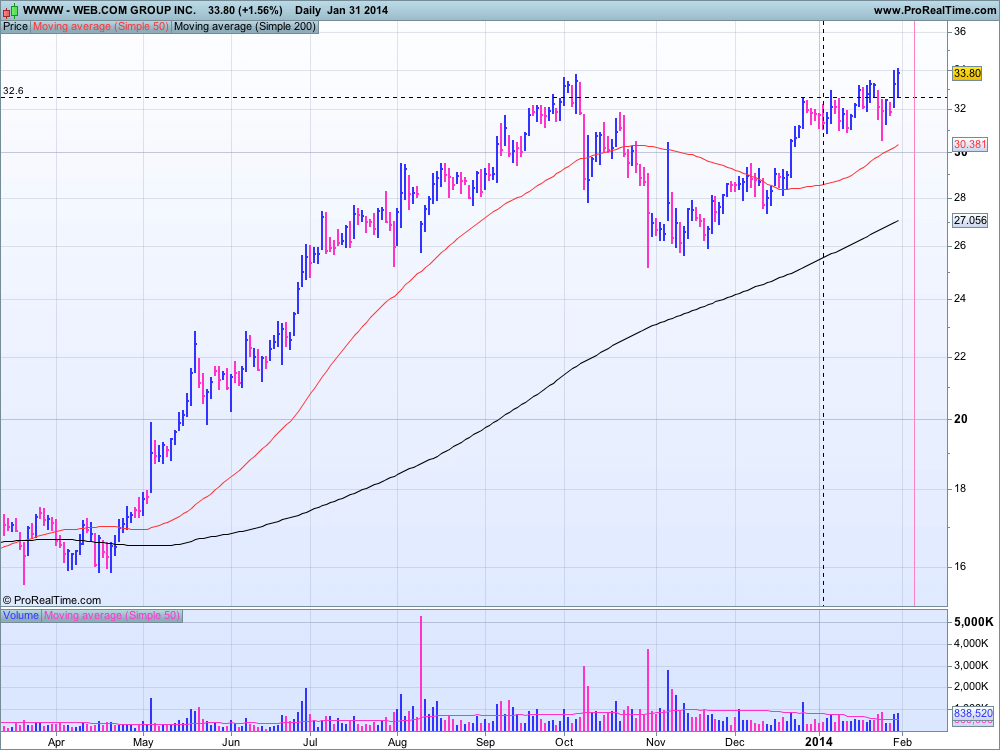Click the candlestick chart icon in title bar

(x=10, y=10)
